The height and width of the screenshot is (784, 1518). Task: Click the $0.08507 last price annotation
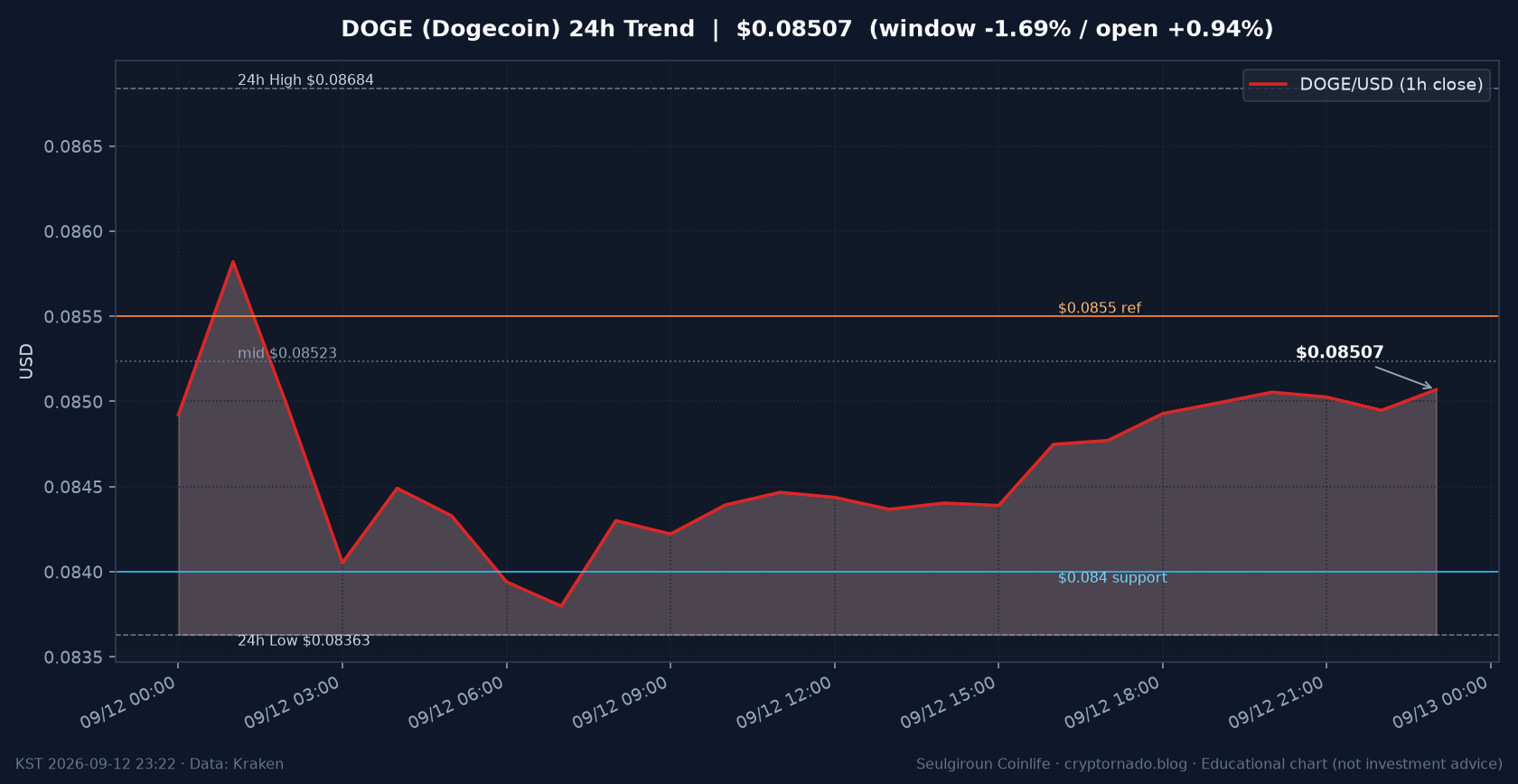pos(1339,353)
